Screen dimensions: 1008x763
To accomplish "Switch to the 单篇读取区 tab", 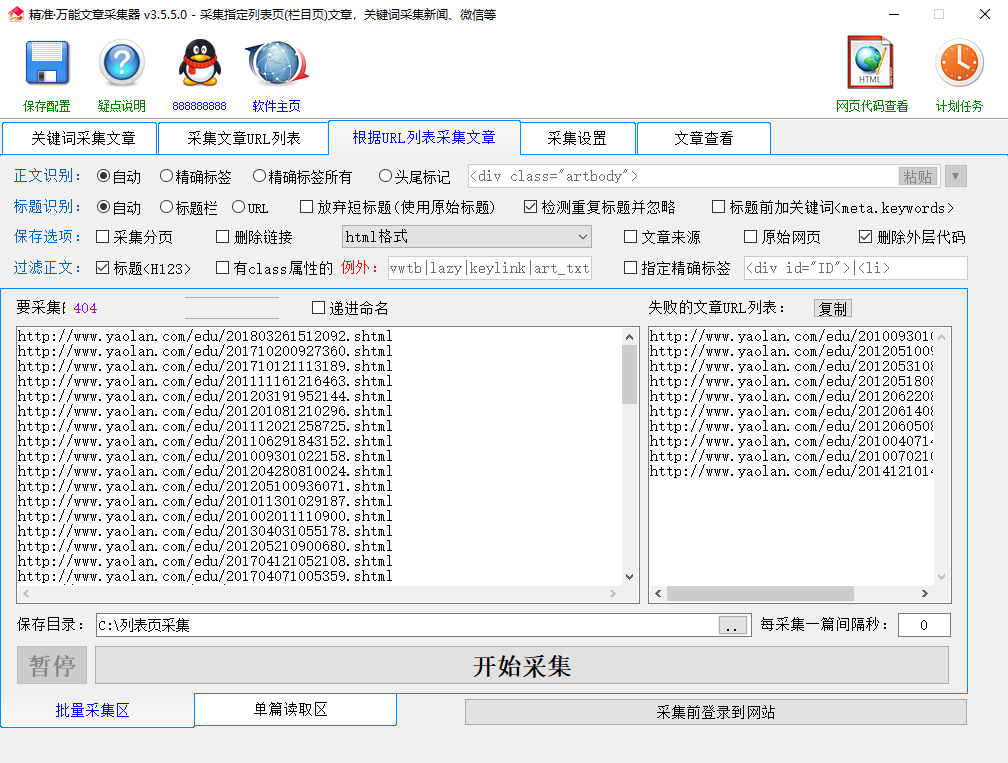I will click(294, 708).
